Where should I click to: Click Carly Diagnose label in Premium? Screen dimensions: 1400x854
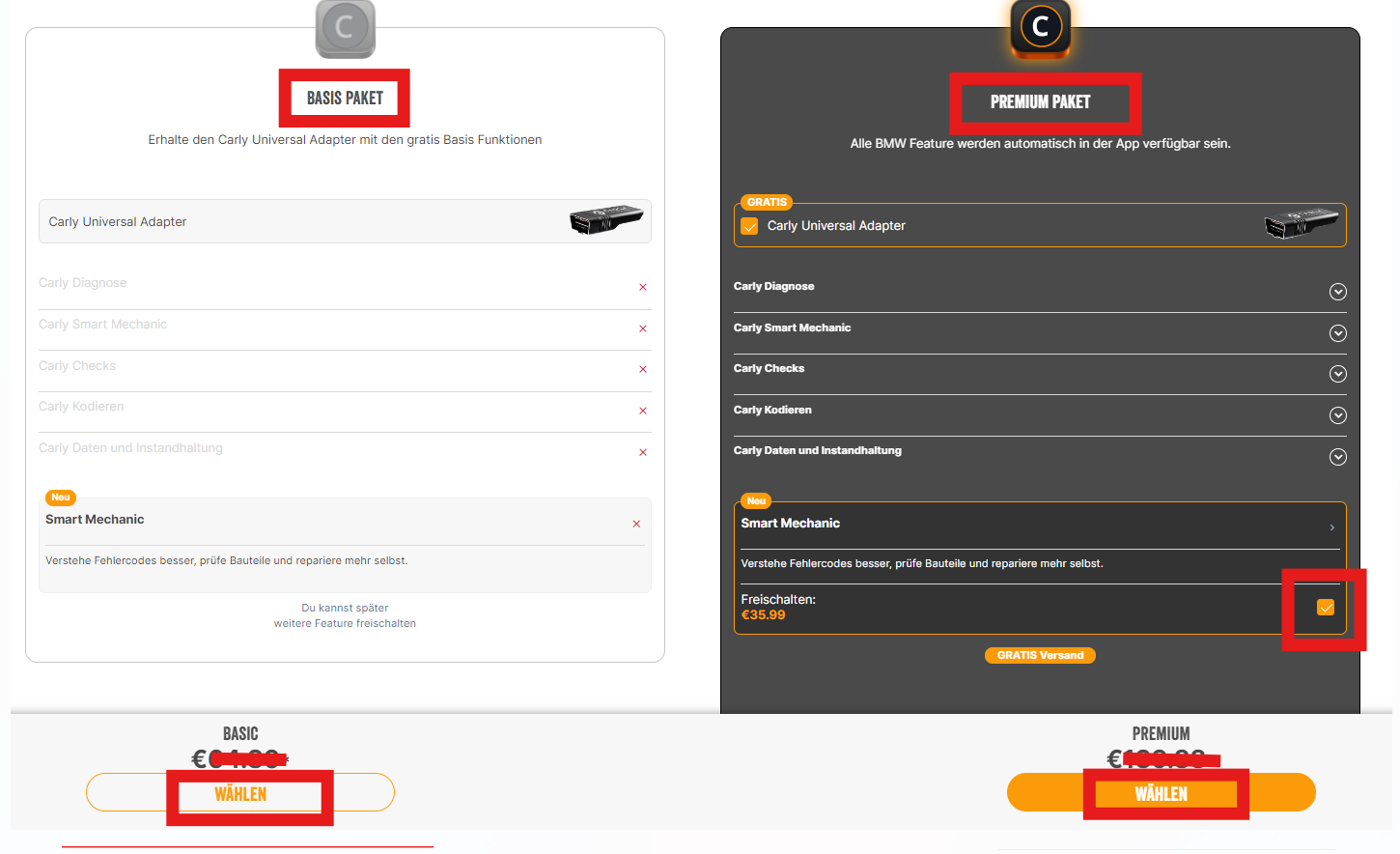point(773,286)
